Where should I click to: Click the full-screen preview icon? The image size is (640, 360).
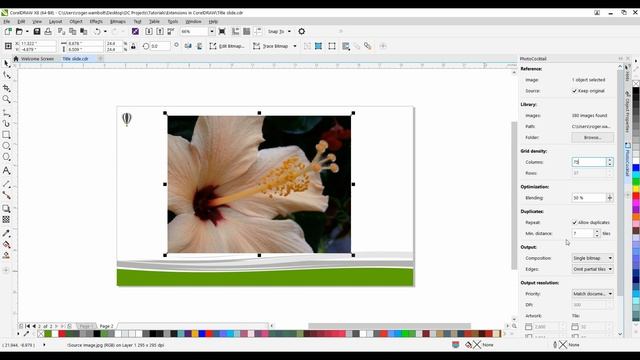pos(222,31)
